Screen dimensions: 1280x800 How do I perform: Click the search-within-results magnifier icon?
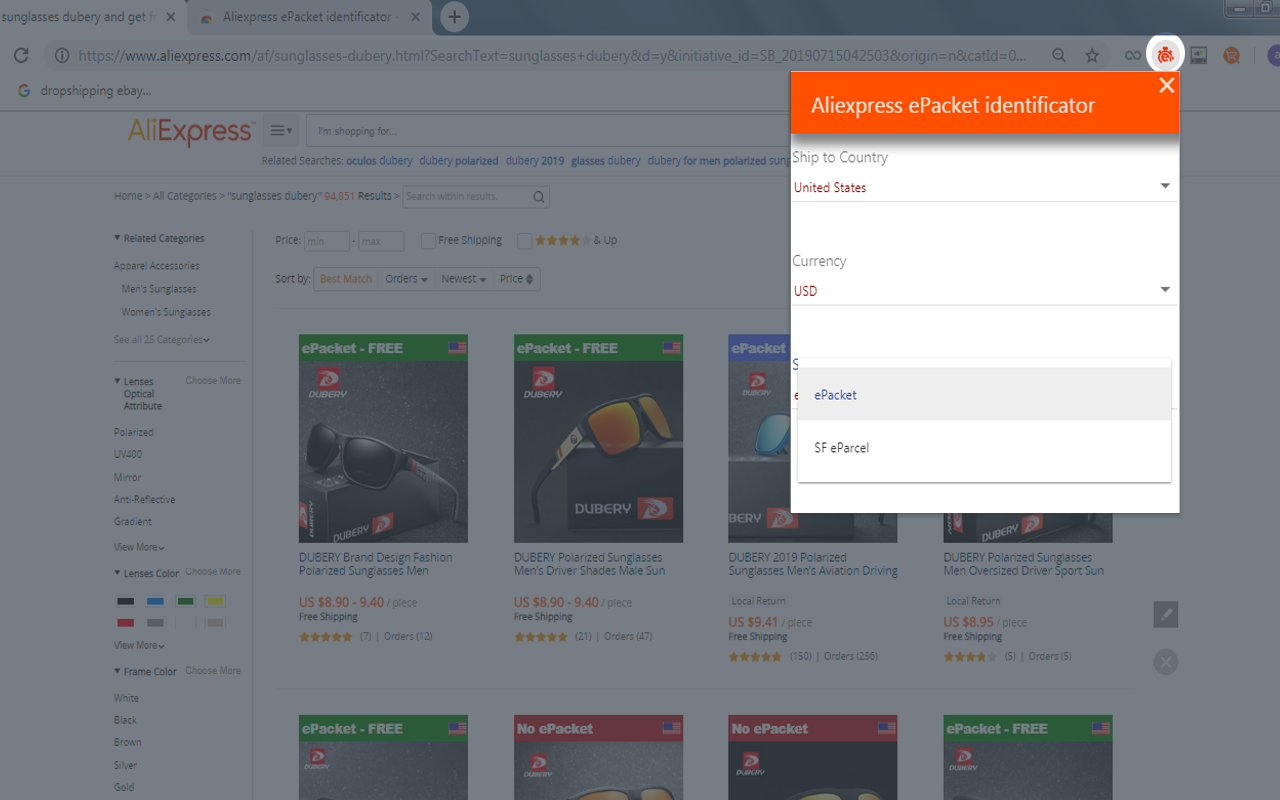539,196
